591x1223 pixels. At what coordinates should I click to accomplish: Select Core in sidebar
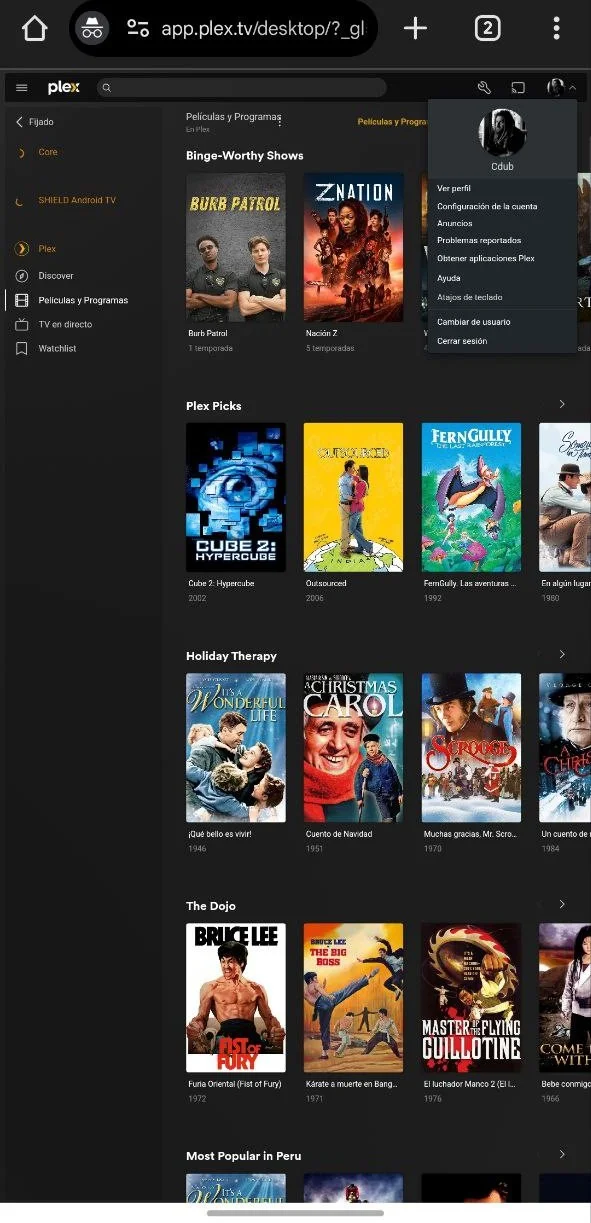[48, 152]
